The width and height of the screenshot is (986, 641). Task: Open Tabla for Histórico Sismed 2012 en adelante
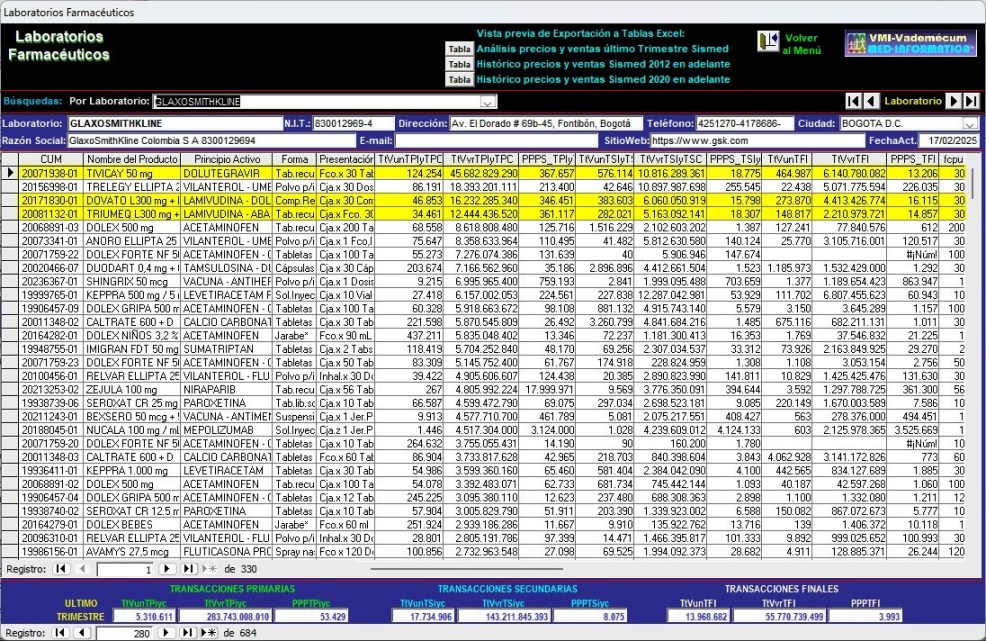pyautogui.click(x=459, y=64)
